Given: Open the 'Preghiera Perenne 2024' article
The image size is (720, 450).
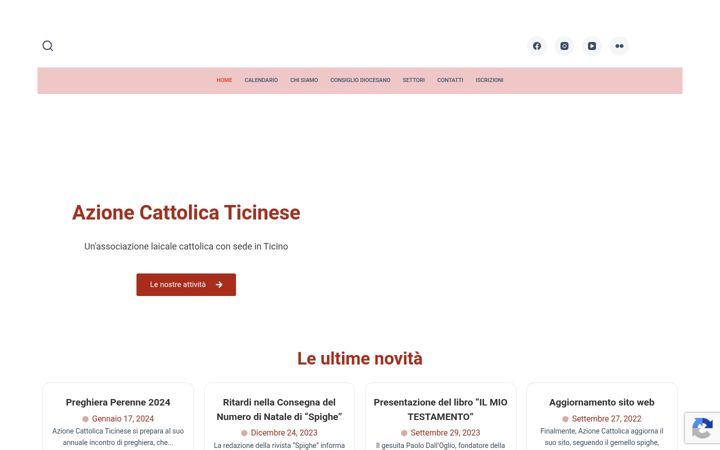Looking at the screenshot, I should (x=118, y=402).
